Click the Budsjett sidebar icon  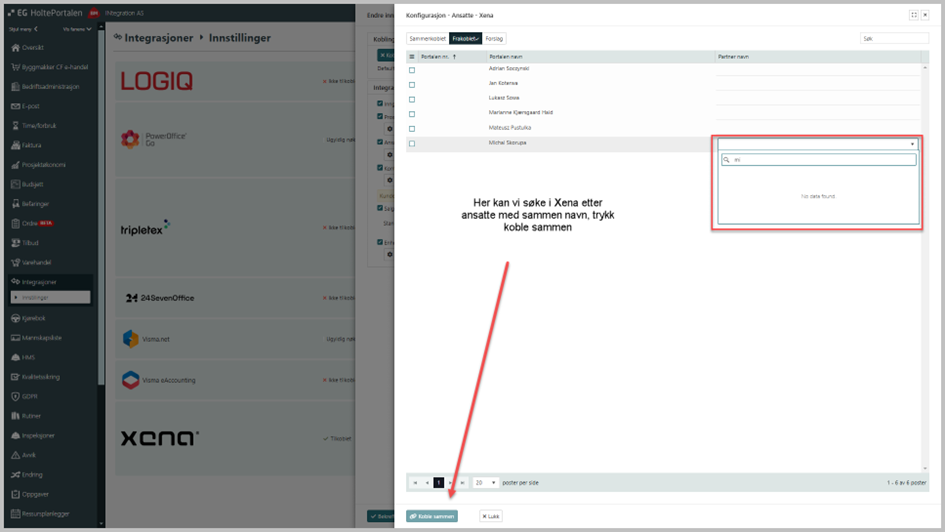(x=15, y=184)
